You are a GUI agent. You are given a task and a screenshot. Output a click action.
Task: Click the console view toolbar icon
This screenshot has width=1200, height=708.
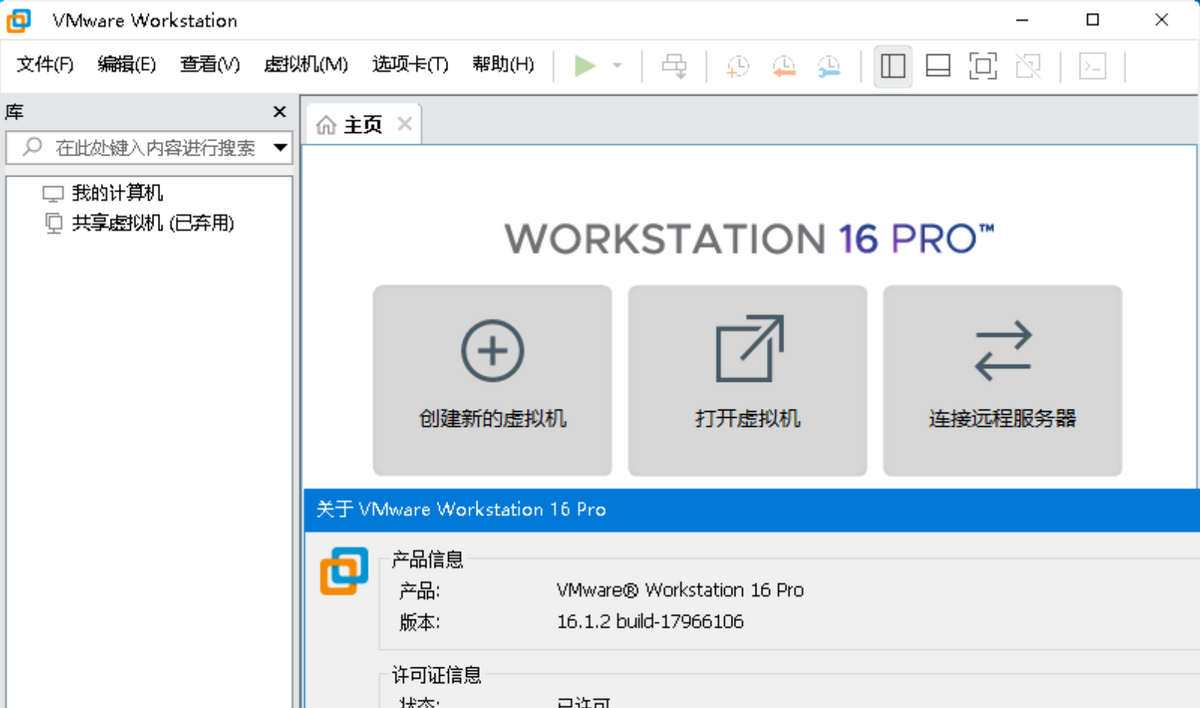point(1093,66)
